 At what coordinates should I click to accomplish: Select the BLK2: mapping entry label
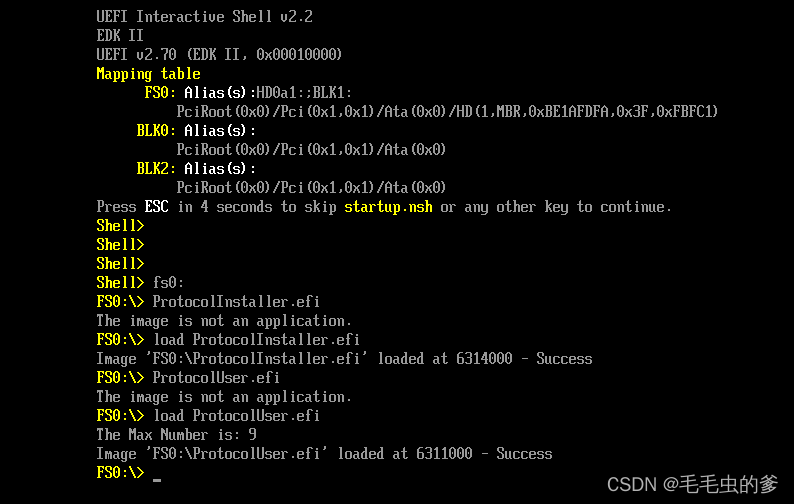coord(156,169)
